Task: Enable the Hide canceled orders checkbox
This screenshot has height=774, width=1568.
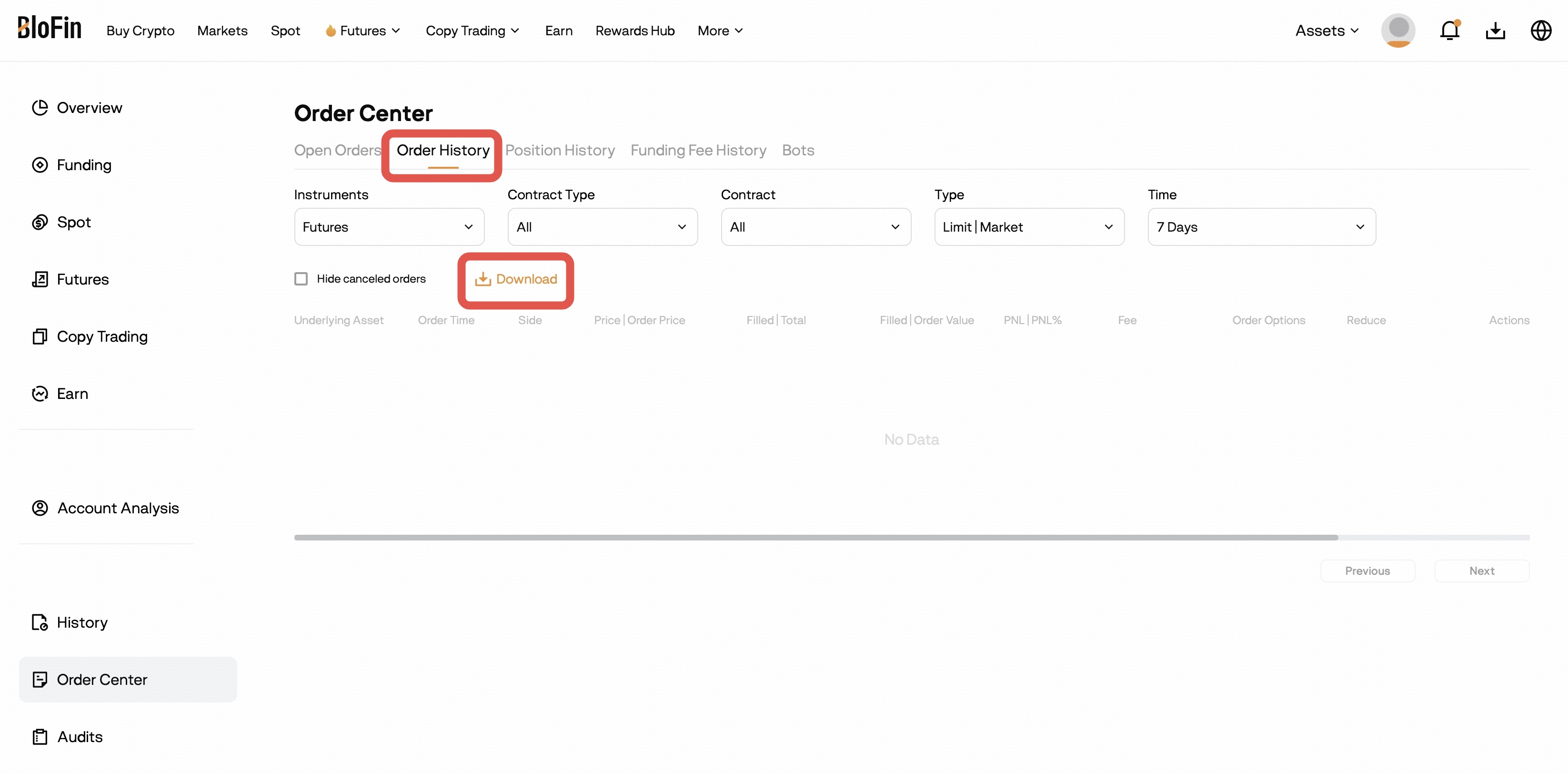Action: point(301,278)
